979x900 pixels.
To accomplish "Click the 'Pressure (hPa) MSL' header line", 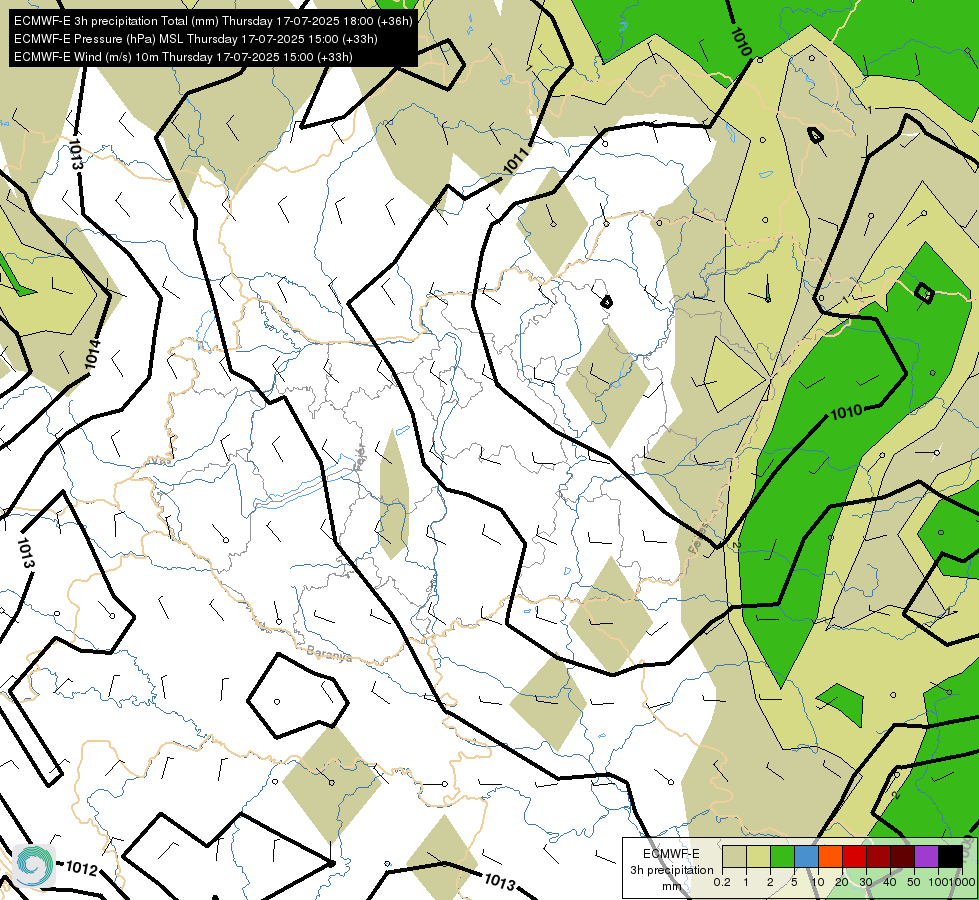I will coord(195,39).
